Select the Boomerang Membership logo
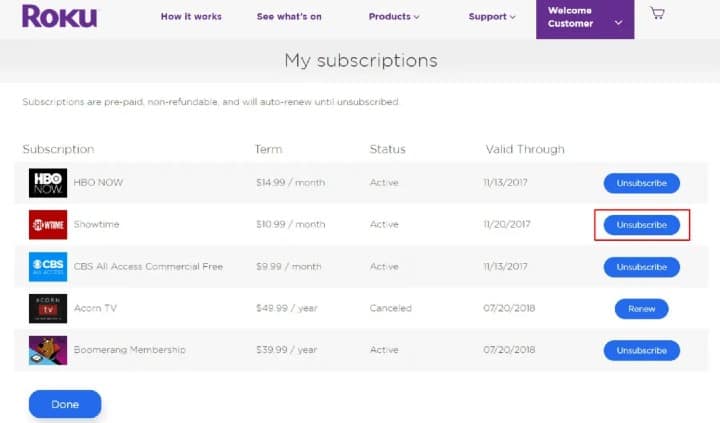This screenshot has width=720, height=423. (48, 350)
